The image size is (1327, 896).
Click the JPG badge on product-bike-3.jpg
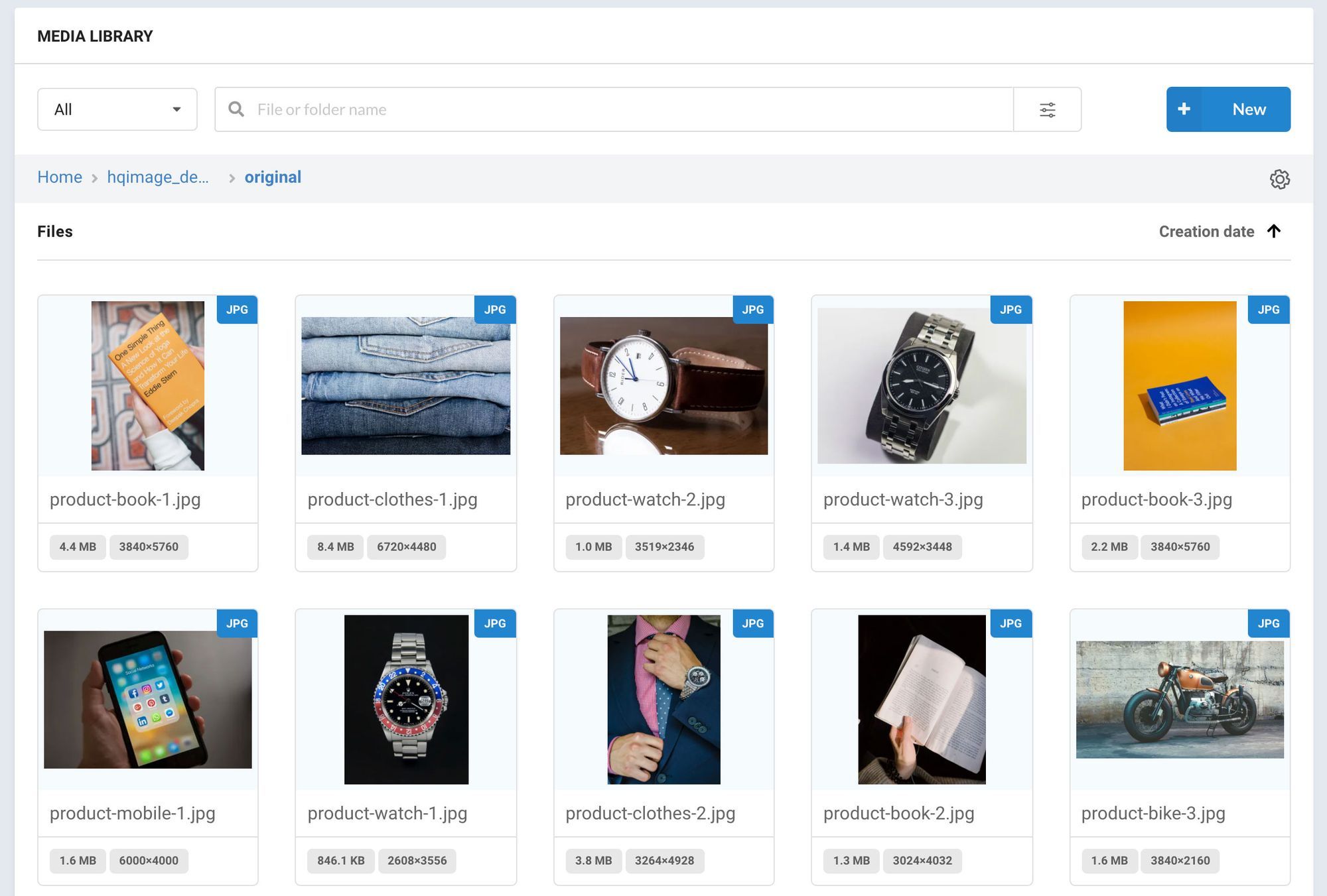[1269, 623]
